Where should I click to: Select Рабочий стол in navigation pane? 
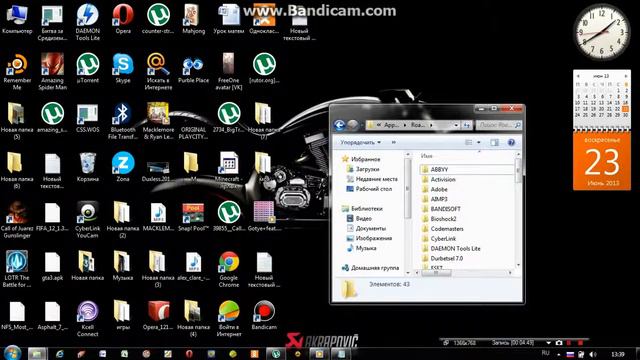click(369, 189)
